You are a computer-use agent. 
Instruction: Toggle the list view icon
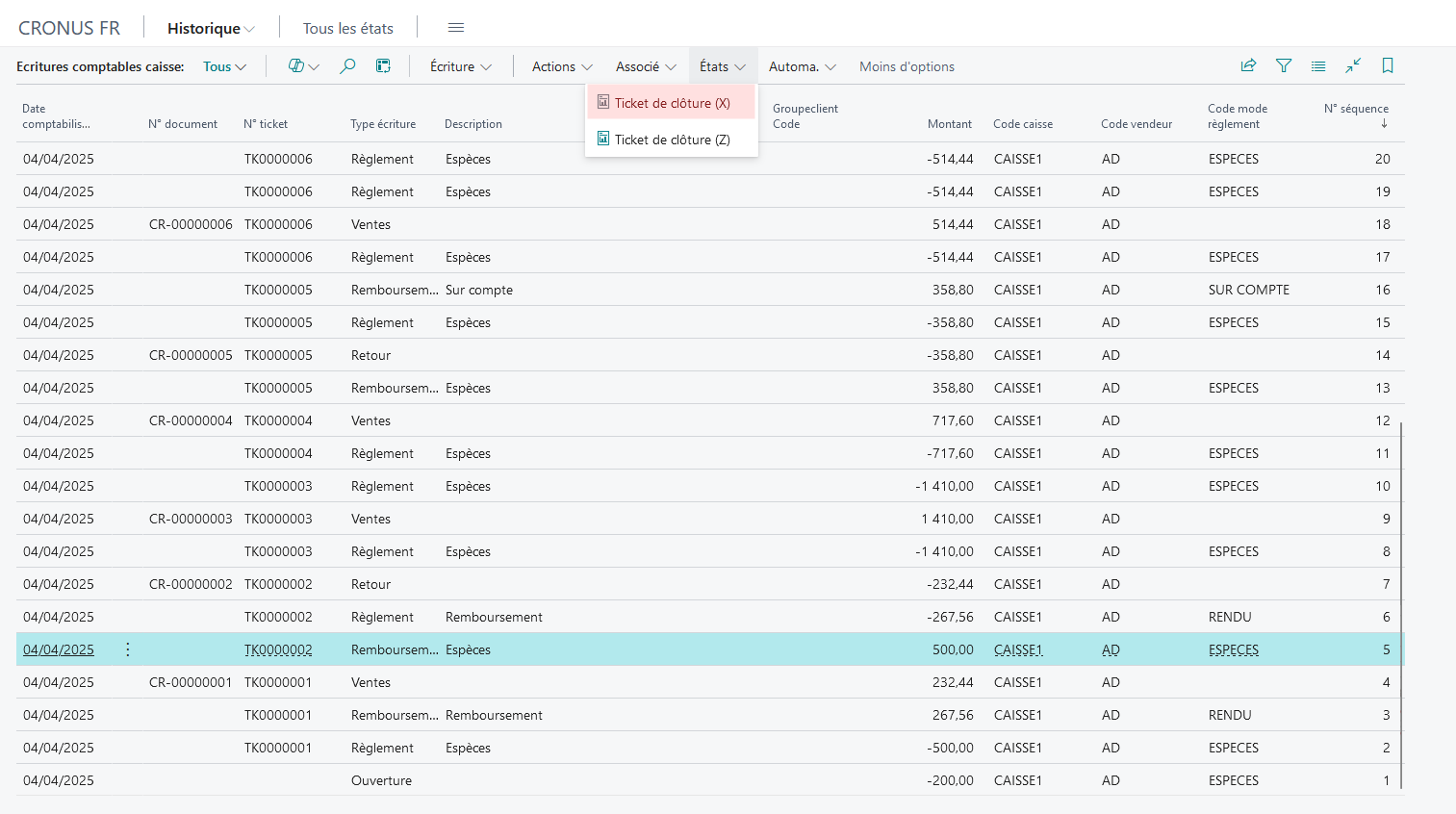coord(1318,65)
